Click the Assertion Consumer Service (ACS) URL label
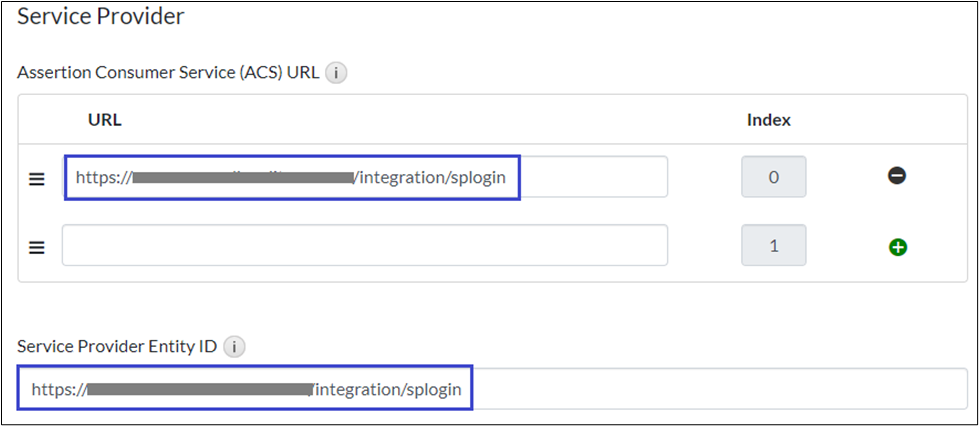This screenshot has height=426, width=979. coord(168,73)
